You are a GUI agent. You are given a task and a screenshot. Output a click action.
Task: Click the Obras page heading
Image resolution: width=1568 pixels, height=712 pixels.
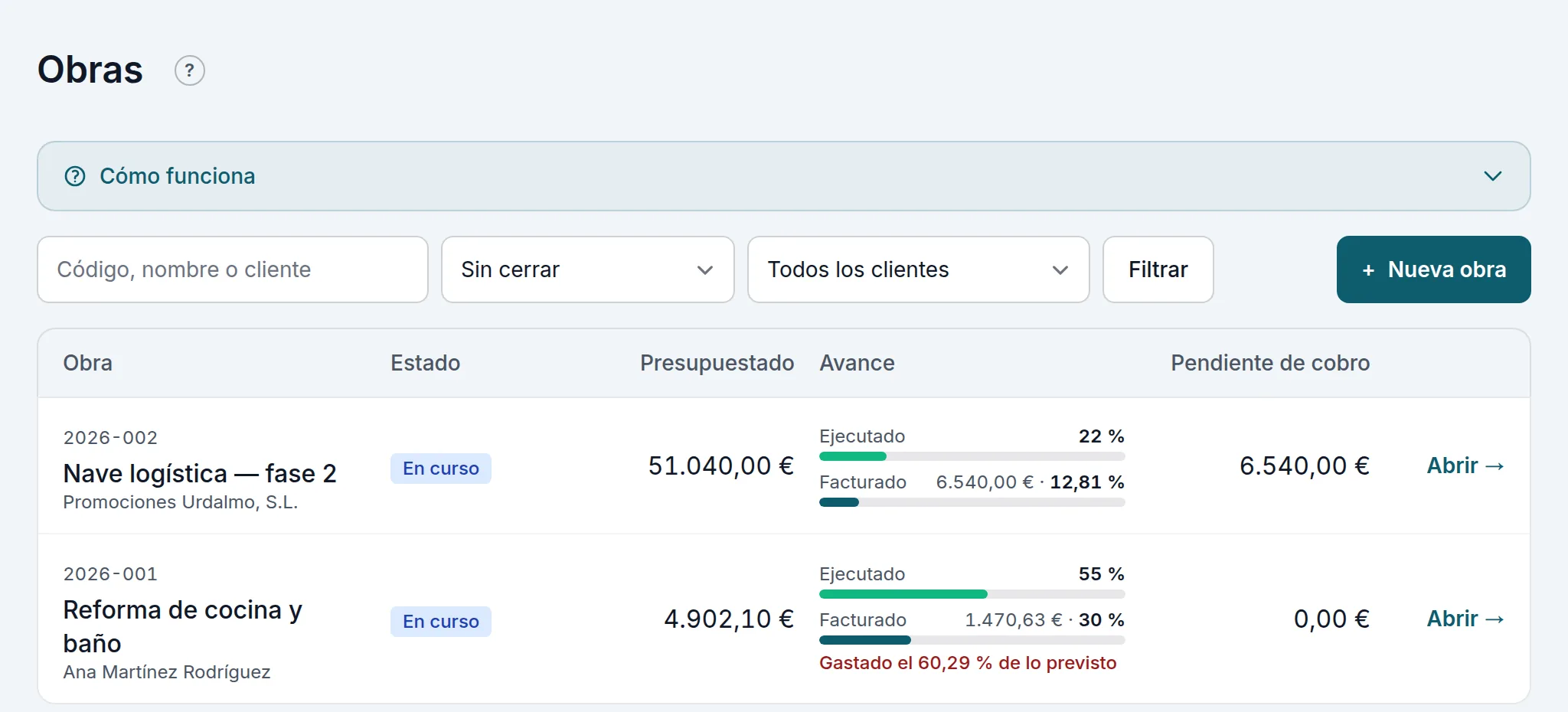pos(90,70)
